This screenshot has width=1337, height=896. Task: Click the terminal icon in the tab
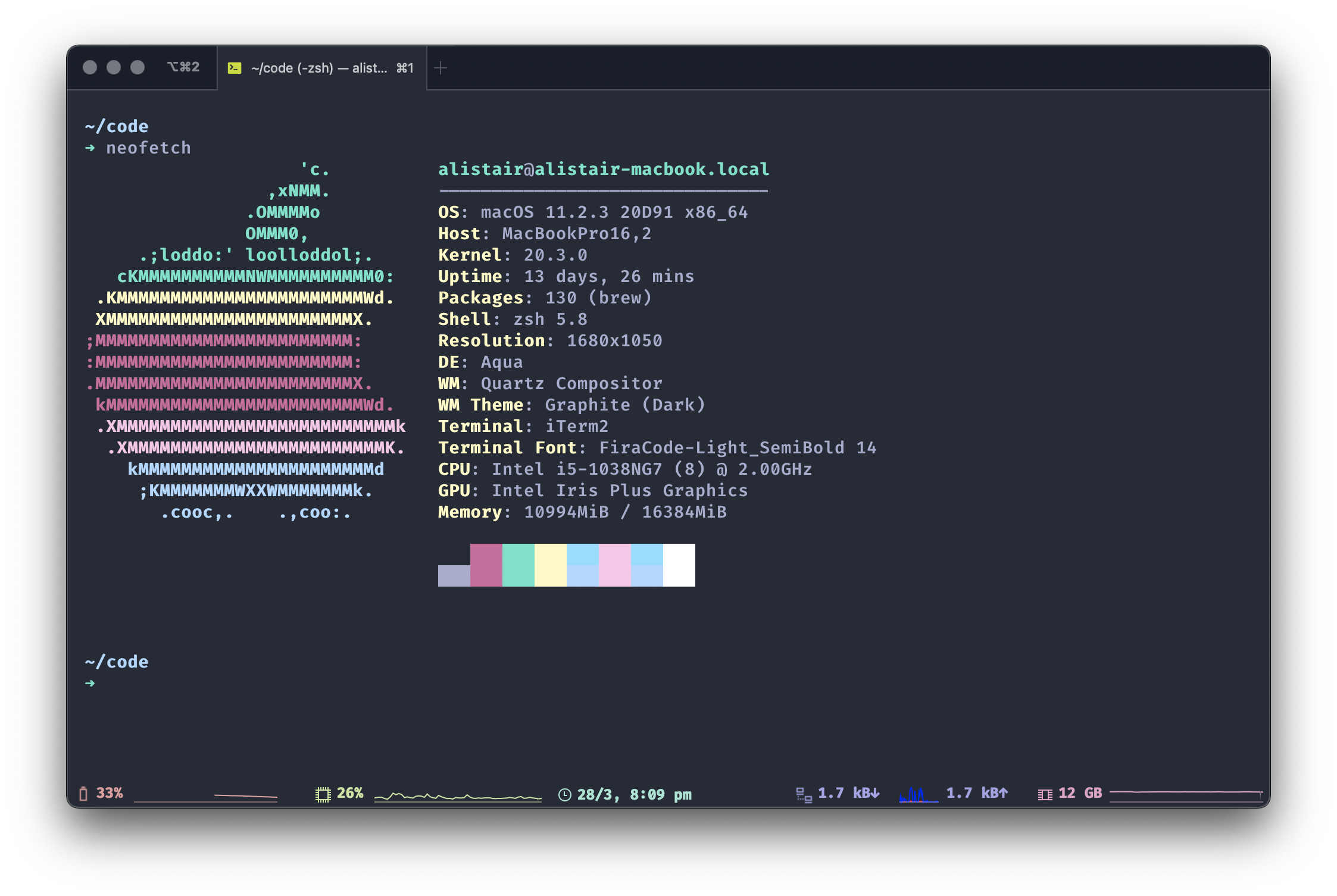(235, 68)
